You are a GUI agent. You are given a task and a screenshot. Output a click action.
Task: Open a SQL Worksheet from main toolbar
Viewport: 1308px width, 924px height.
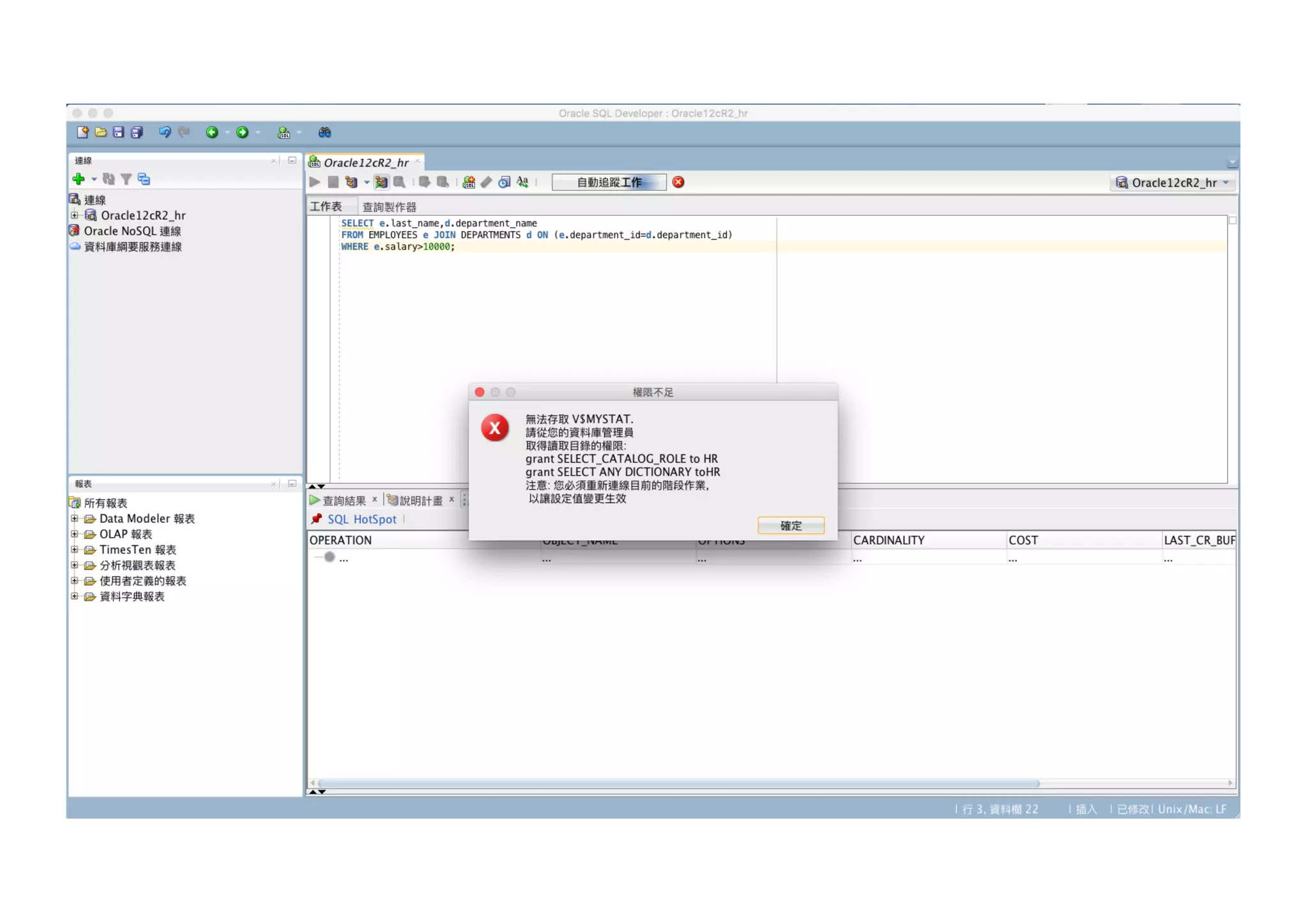point(284,132)
